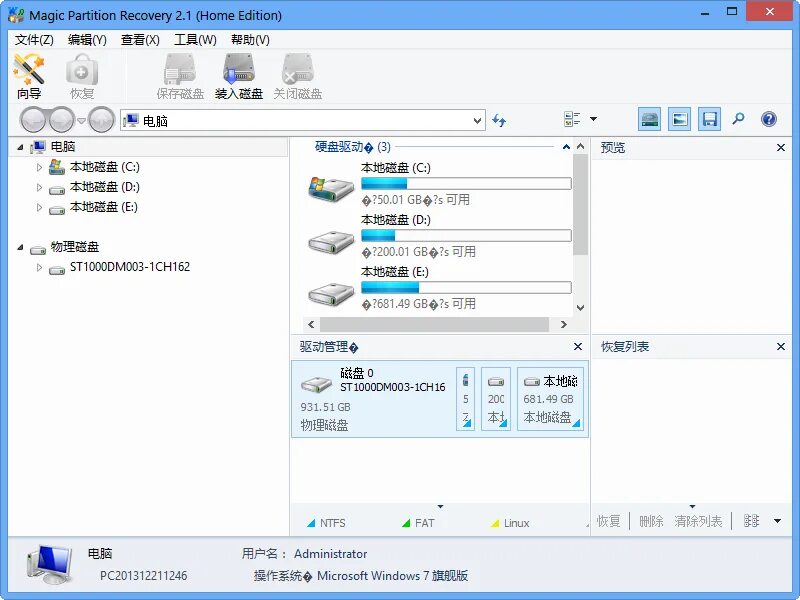Click the Linux legend entry
The height and width of the screenshot is (600, 800).
click(510, 523)
